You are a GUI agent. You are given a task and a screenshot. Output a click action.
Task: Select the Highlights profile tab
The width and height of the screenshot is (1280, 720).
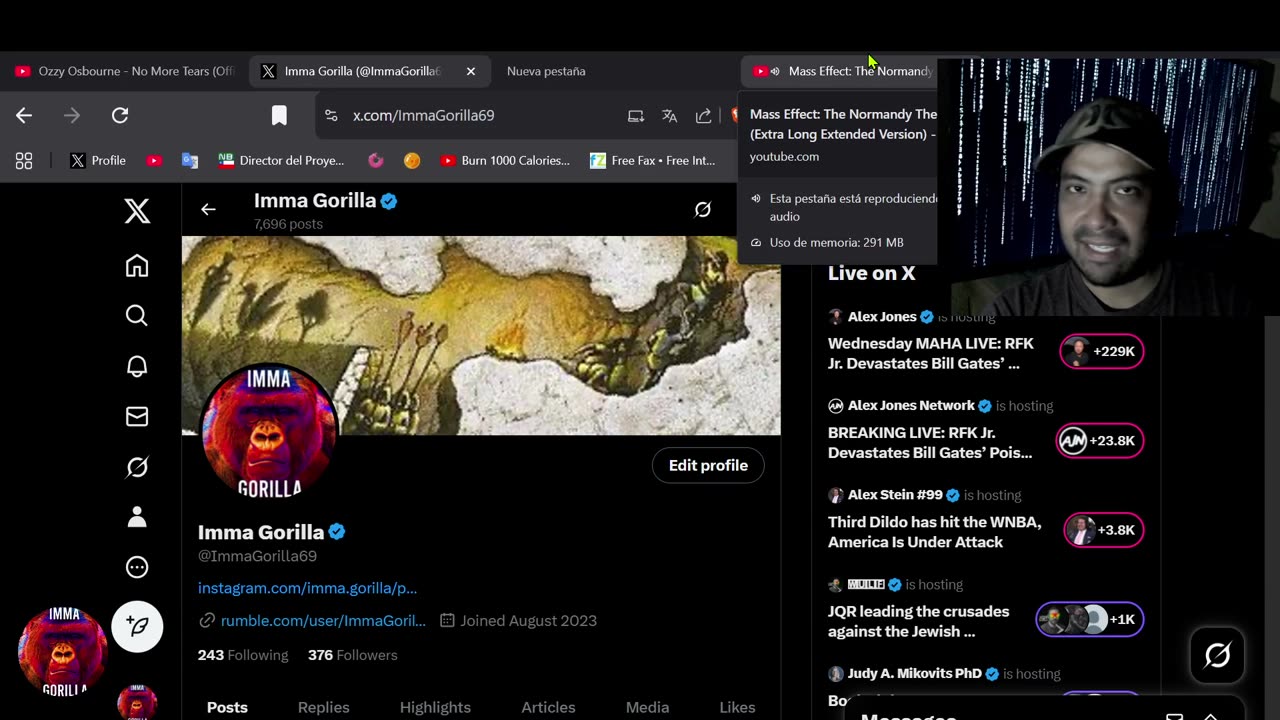pos(435,707)
